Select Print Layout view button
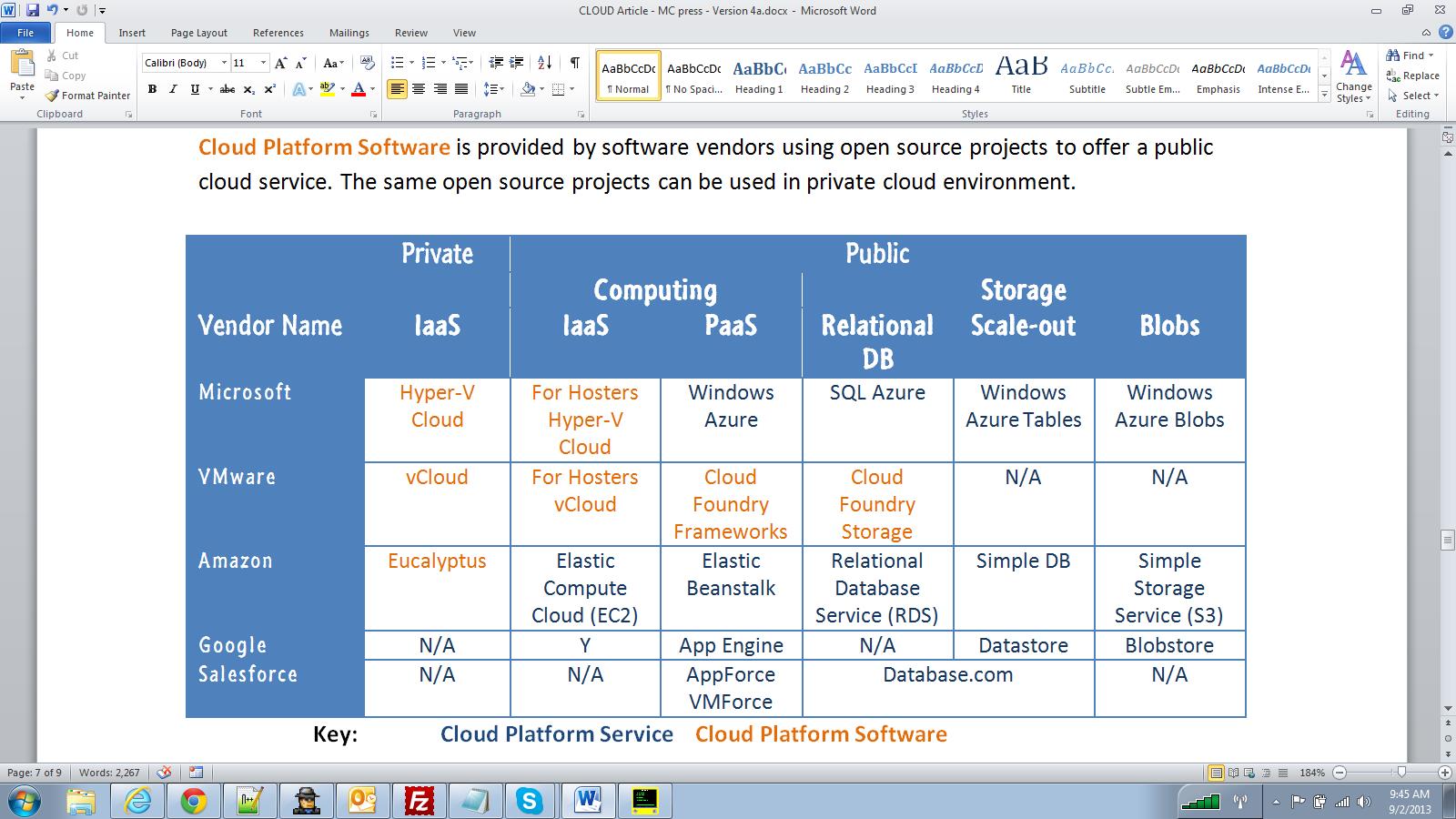The width and height of the screenshot is (1456, 819). coord(1216,773)
